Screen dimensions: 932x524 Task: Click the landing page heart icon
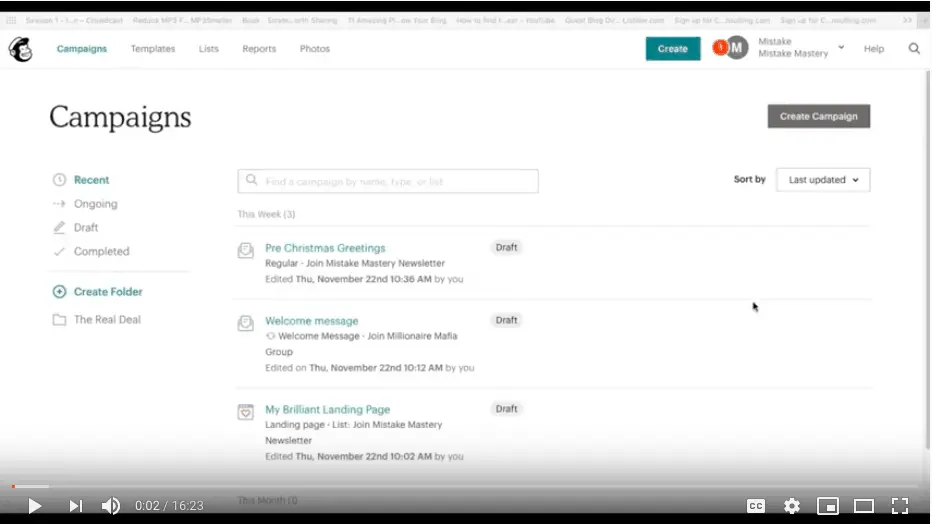(x=245, y=412)
